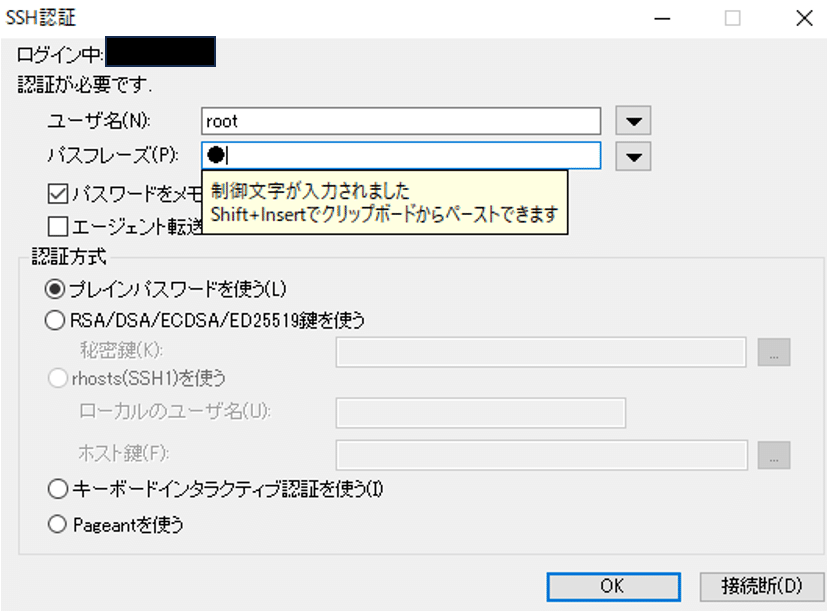
Task: Enable the エージェント転送 checkbox
Action: (57, 226)
